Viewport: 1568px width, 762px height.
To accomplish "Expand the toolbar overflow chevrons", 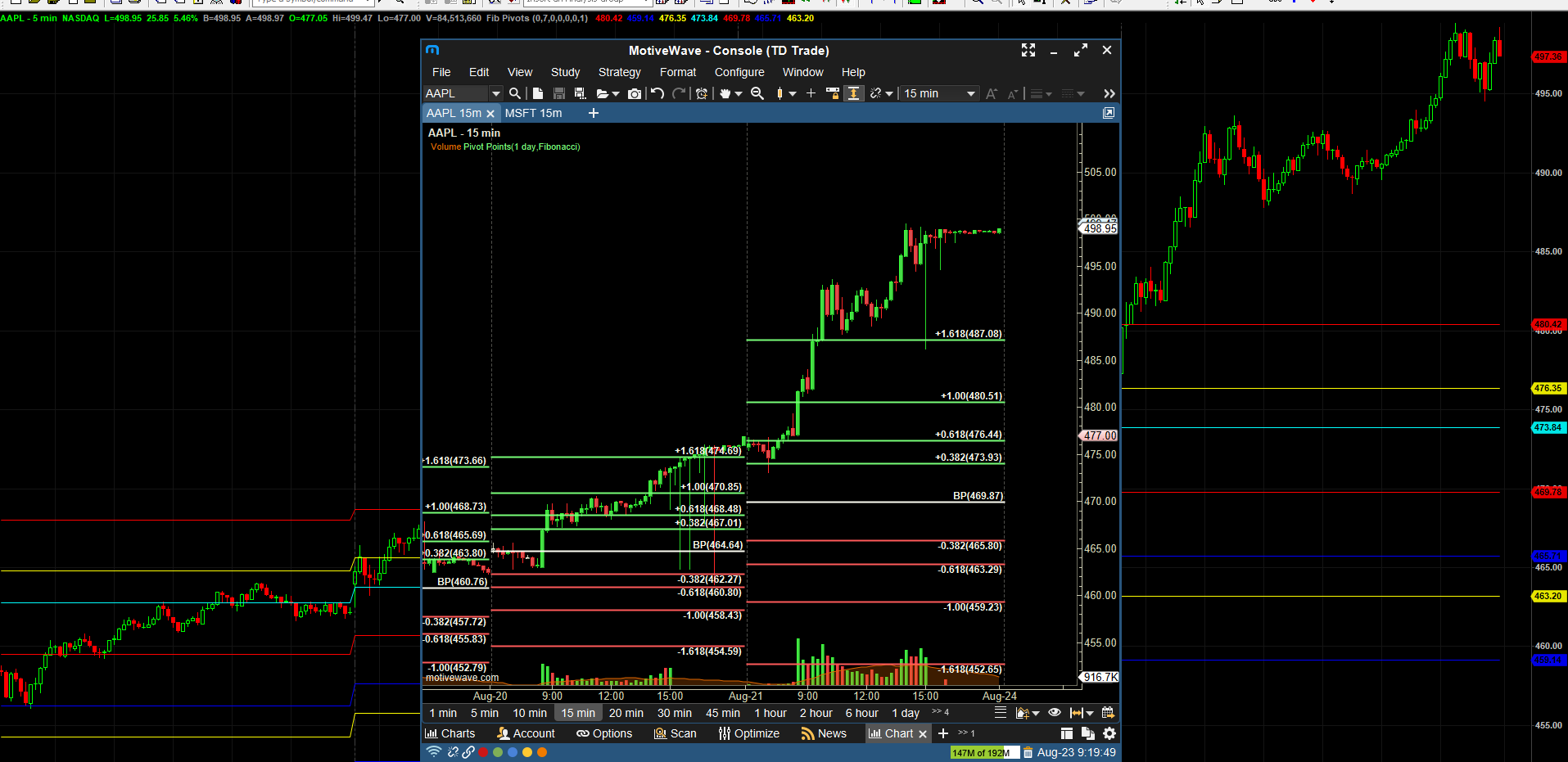I will click(1109, 93).
